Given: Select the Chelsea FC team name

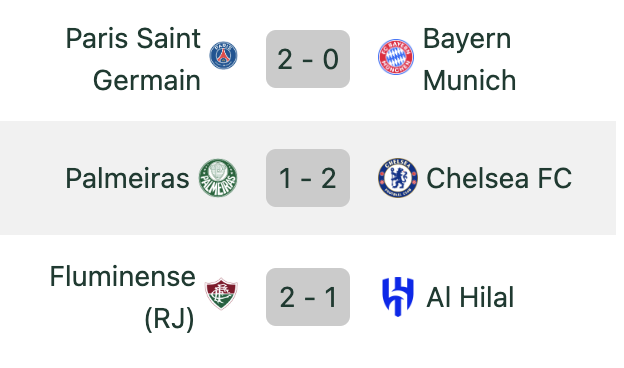Looking at the screenshot, I should pos(499,178).
